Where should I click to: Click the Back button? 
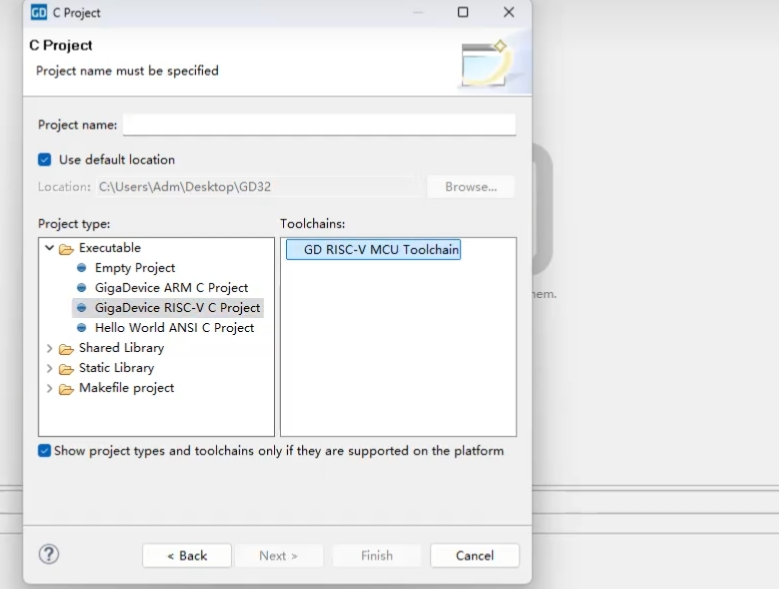[187, 556]
